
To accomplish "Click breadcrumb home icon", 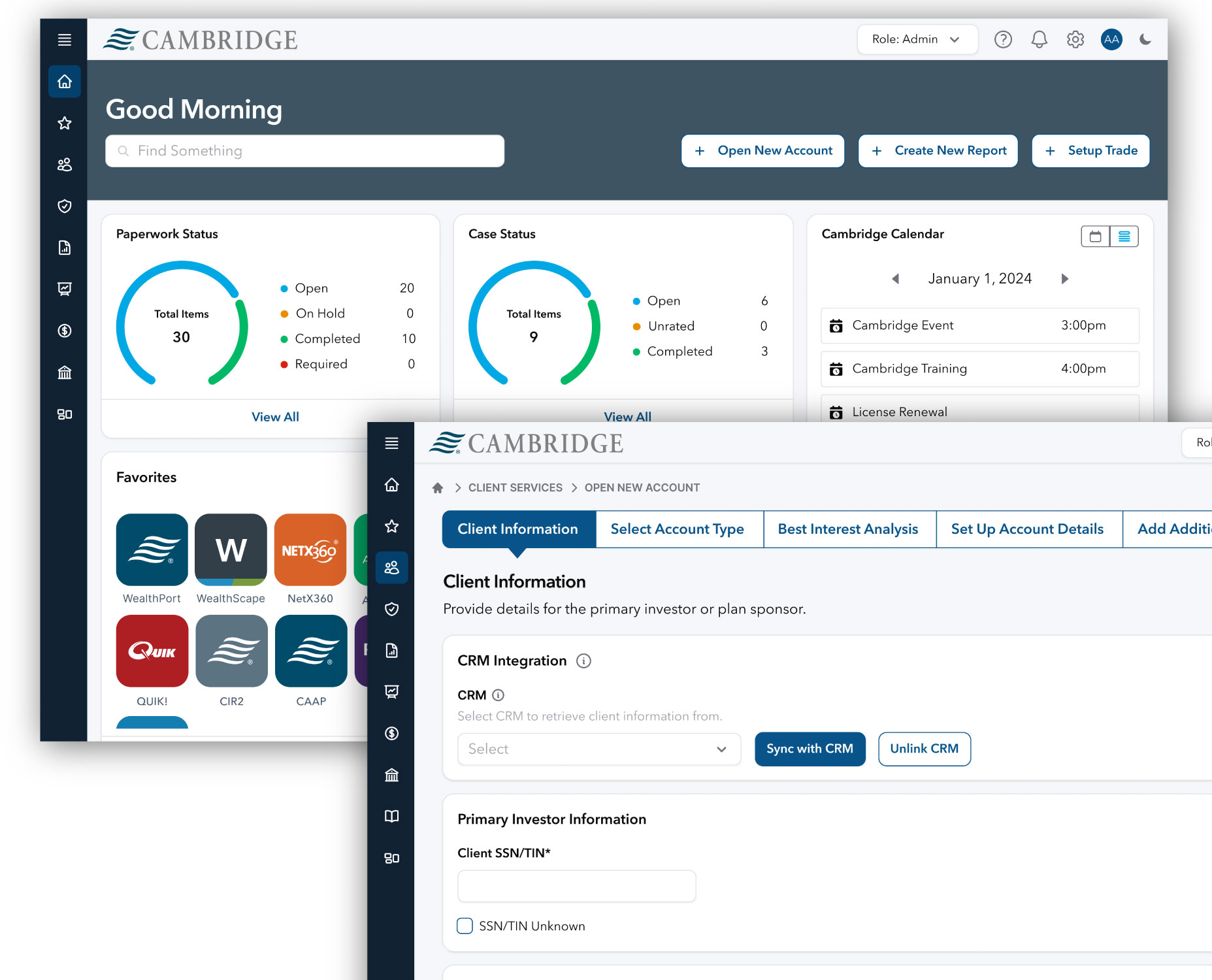I will (438, 487).
